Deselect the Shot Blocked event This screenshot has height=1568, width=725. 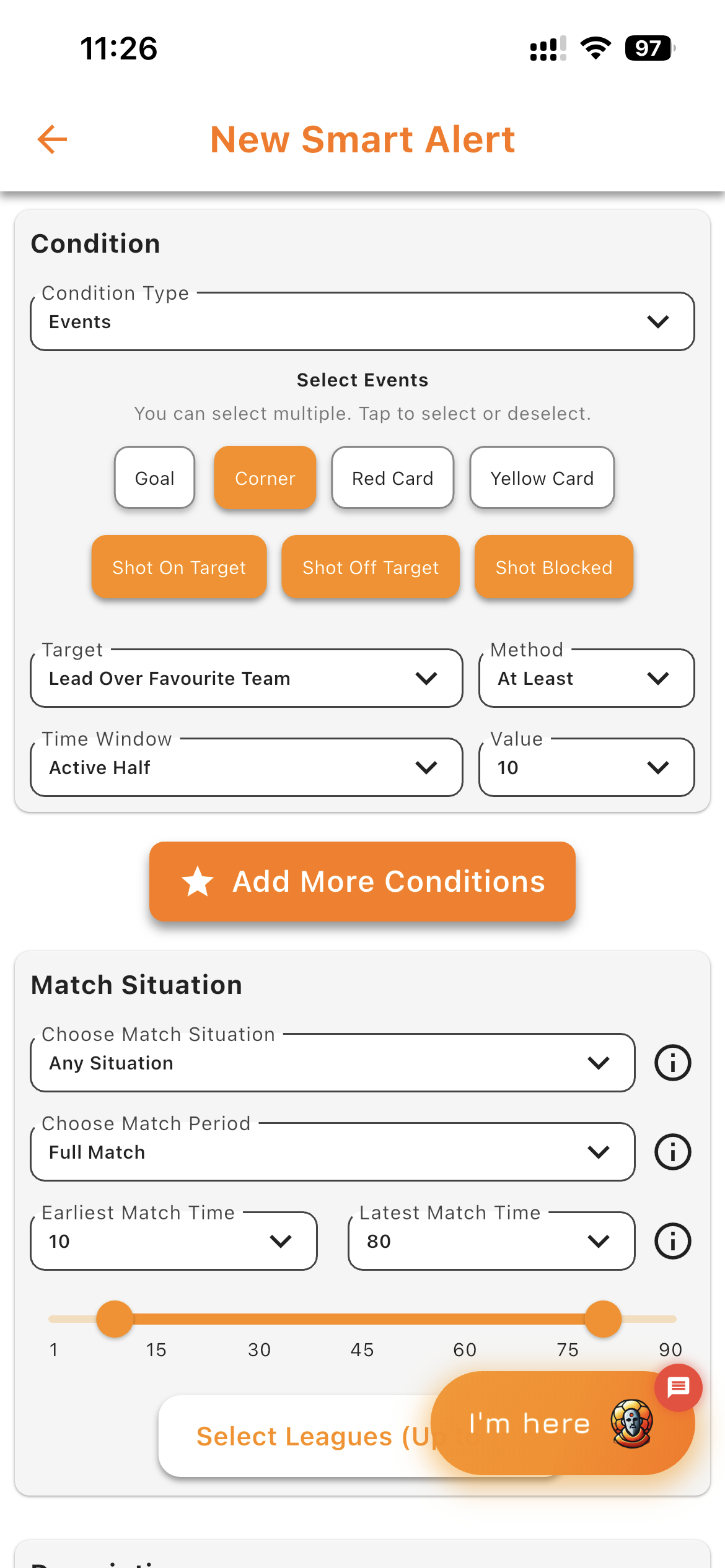pos(553,567)
